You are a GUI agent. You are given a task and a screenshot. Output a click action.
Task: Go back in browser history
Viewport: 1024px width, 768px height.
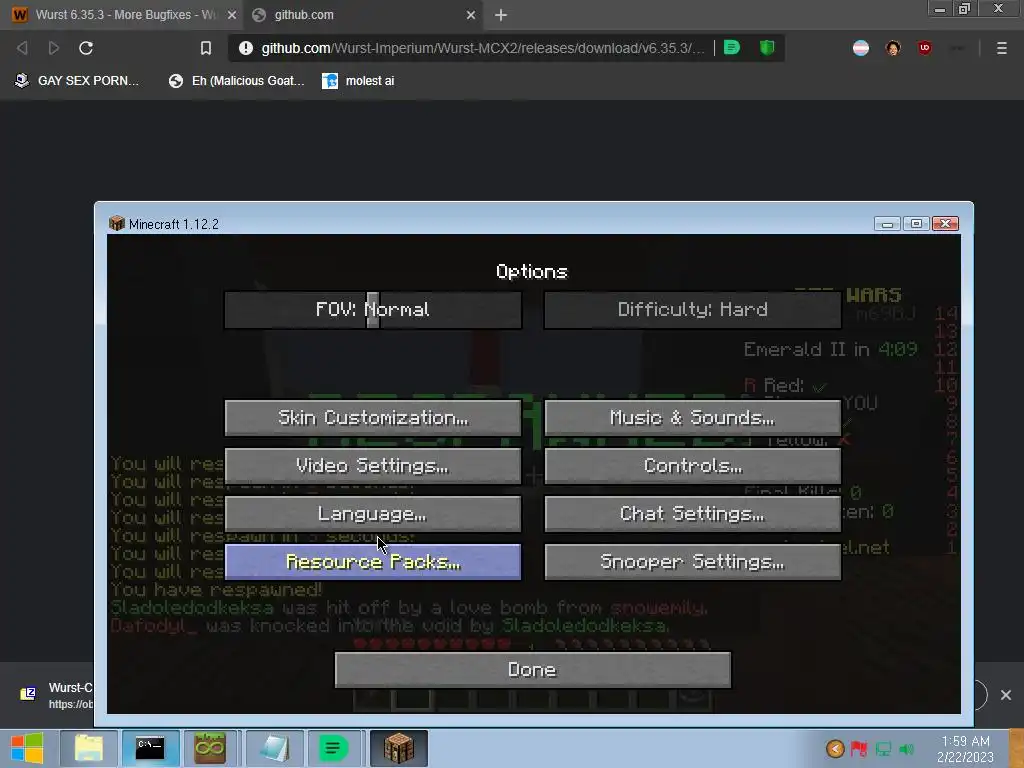click(22, 48)
